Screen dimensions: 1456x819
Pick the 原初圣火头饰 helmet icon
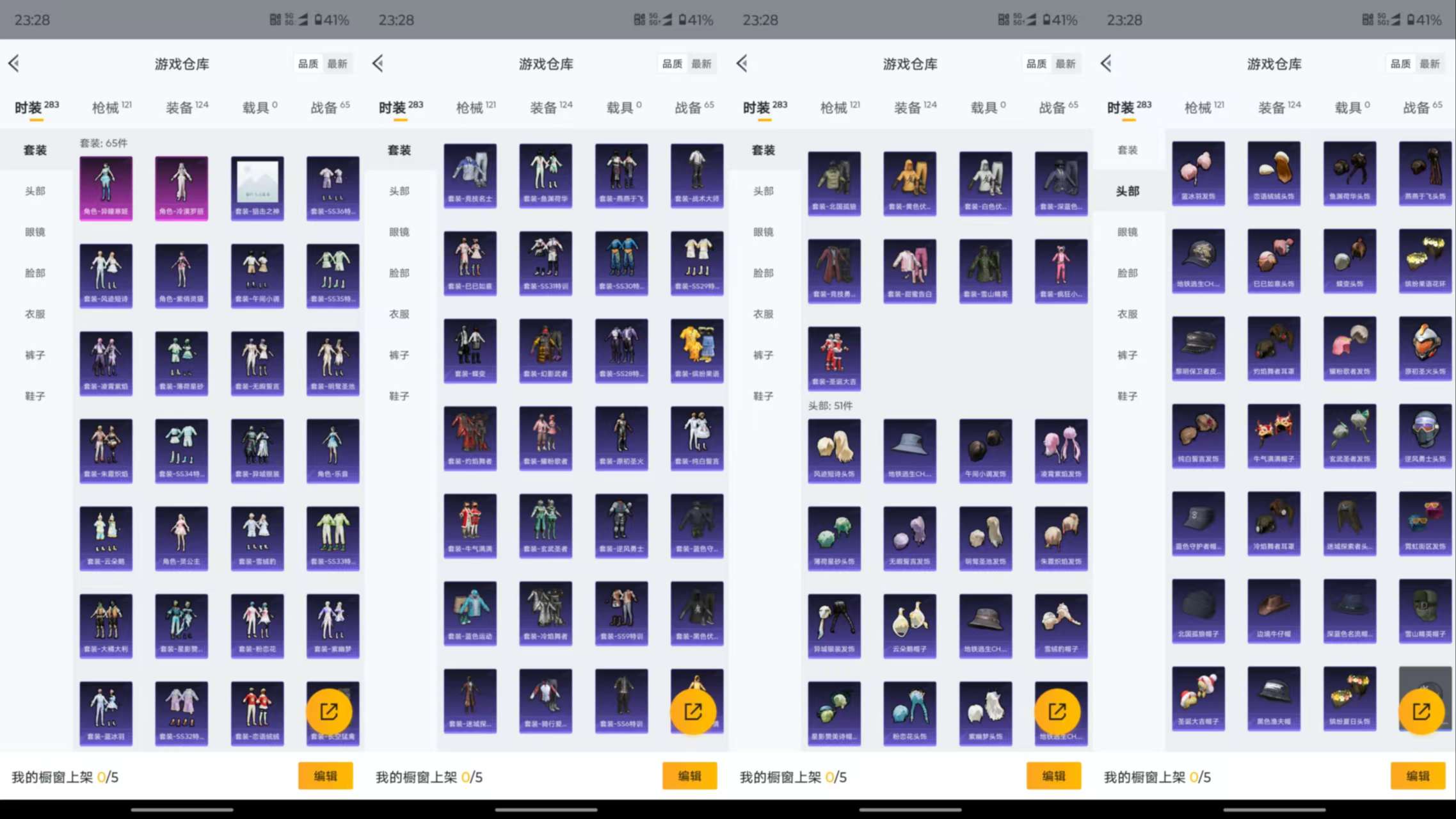1425,348
